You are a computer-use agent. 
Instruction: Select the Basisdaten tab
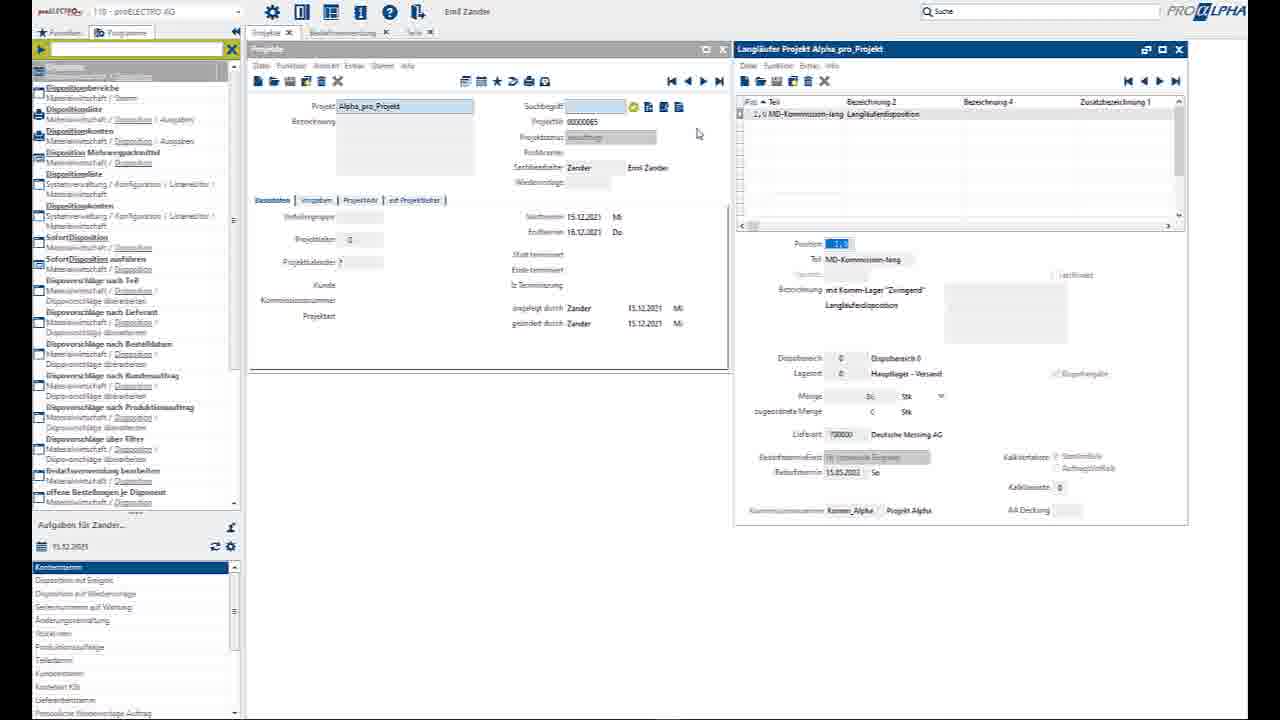point(272,200)
